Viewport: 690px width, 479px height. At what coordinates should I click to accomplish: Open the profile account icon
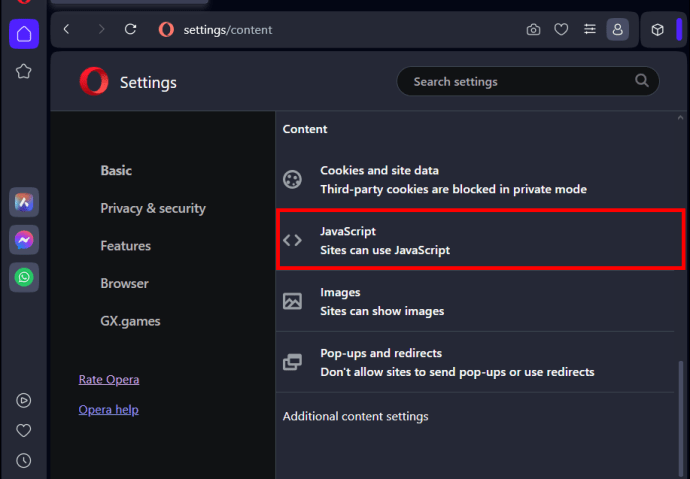(617, 29)
